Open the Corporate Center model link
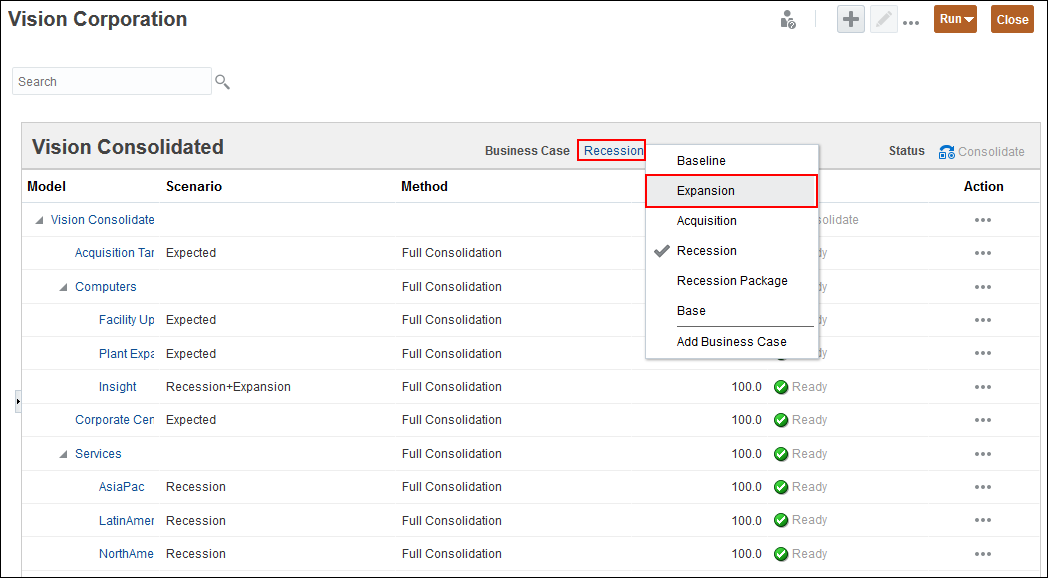This screenshot has width=1048, height=578. pyautogui.click(x=114, y=420)
